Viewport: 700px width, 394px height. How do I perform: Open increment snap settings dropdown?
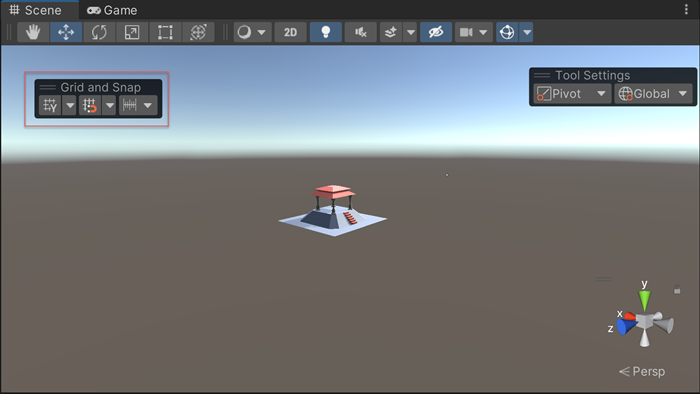click(148, 105)
